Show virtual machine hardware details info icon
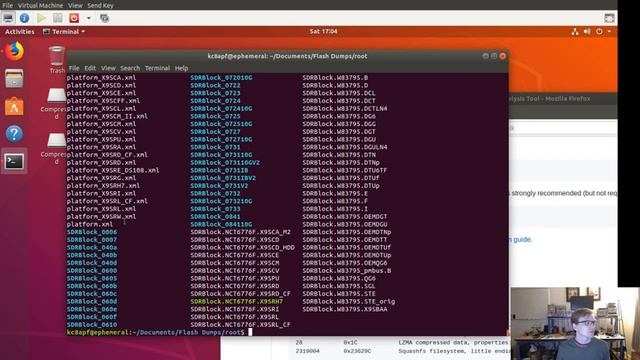This screenshot has width=640, height=360. 24,18
